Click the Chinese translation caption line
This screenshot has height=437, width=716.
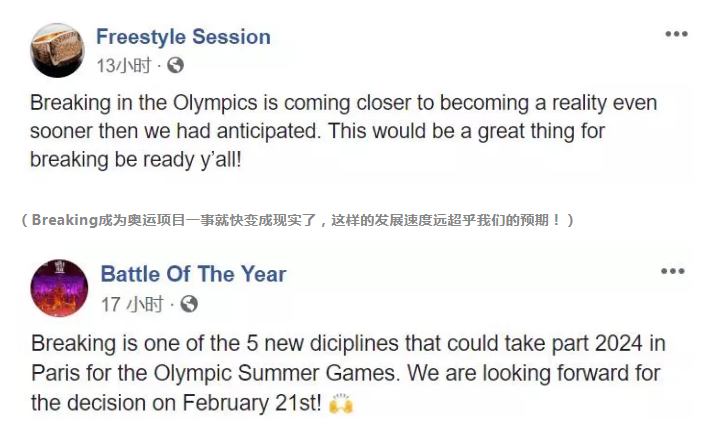[x=297, y=221]
